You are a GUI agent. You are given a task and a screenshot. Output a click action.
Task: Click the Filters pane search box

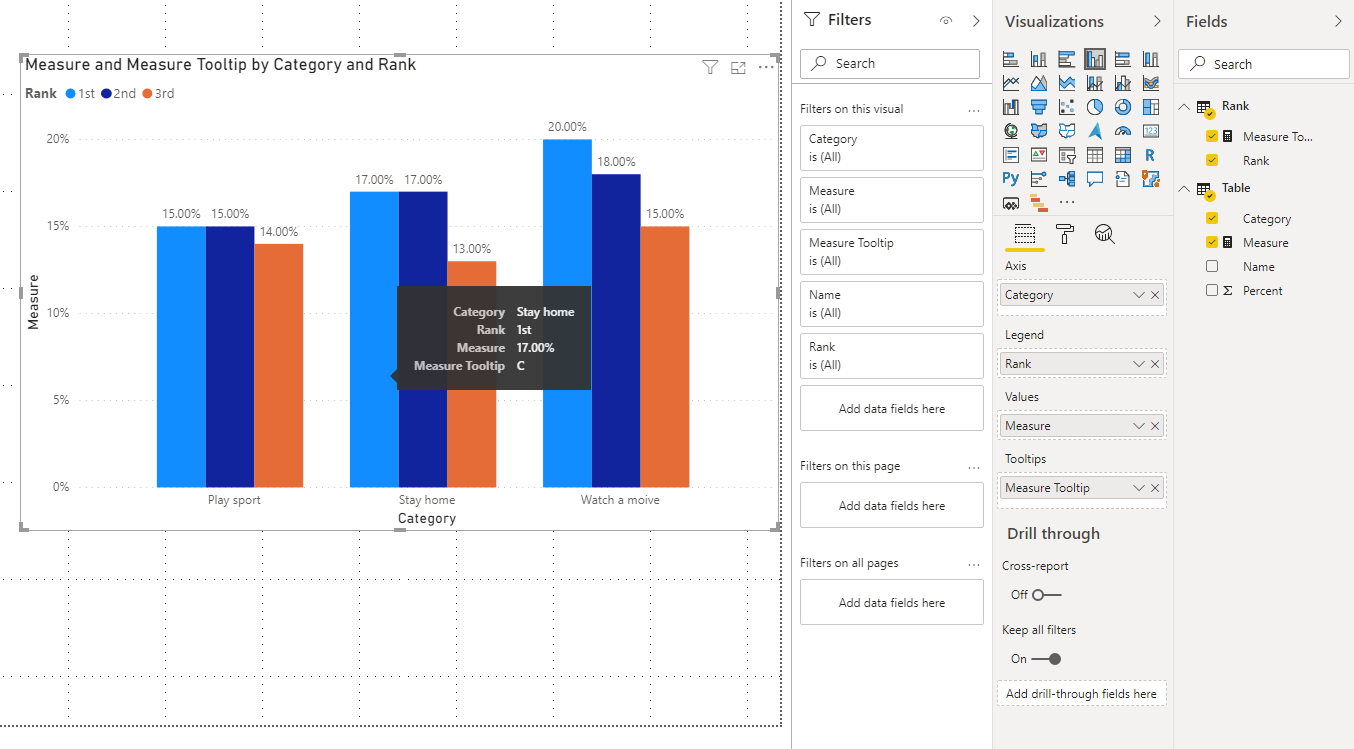coord(891,63)
